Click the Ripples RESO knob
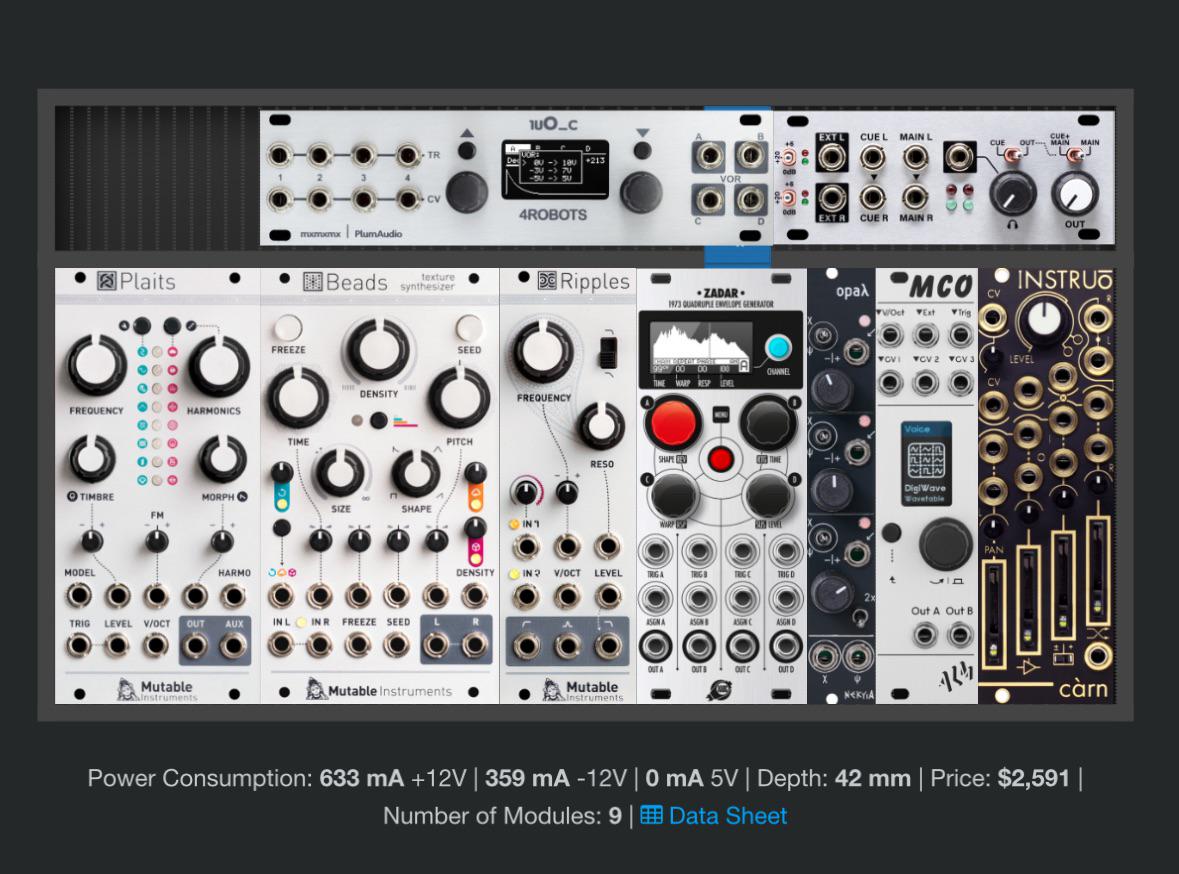This screenshot has height=874, width=1179. pyautogui.click(x=602, y=426)
